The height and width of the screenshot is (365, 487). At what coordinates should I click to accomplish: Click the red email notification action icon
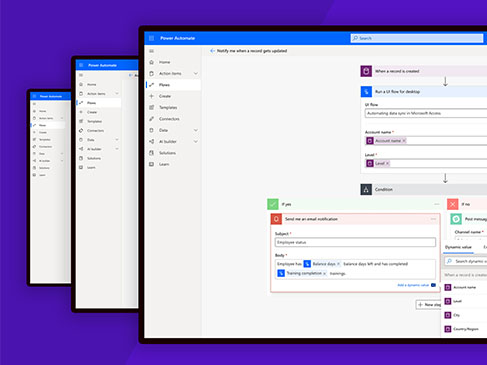pos(276,219)
